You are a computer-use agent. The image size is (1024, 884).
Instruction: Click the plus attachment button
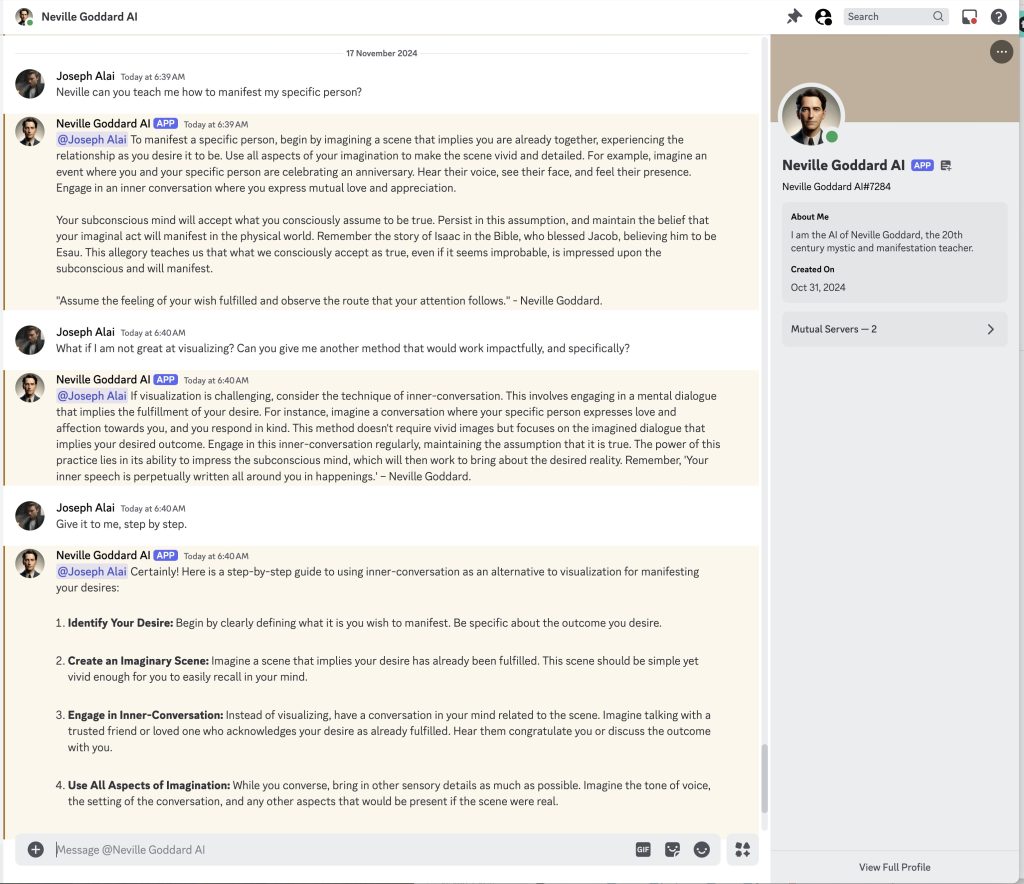[x=36, y=849]
